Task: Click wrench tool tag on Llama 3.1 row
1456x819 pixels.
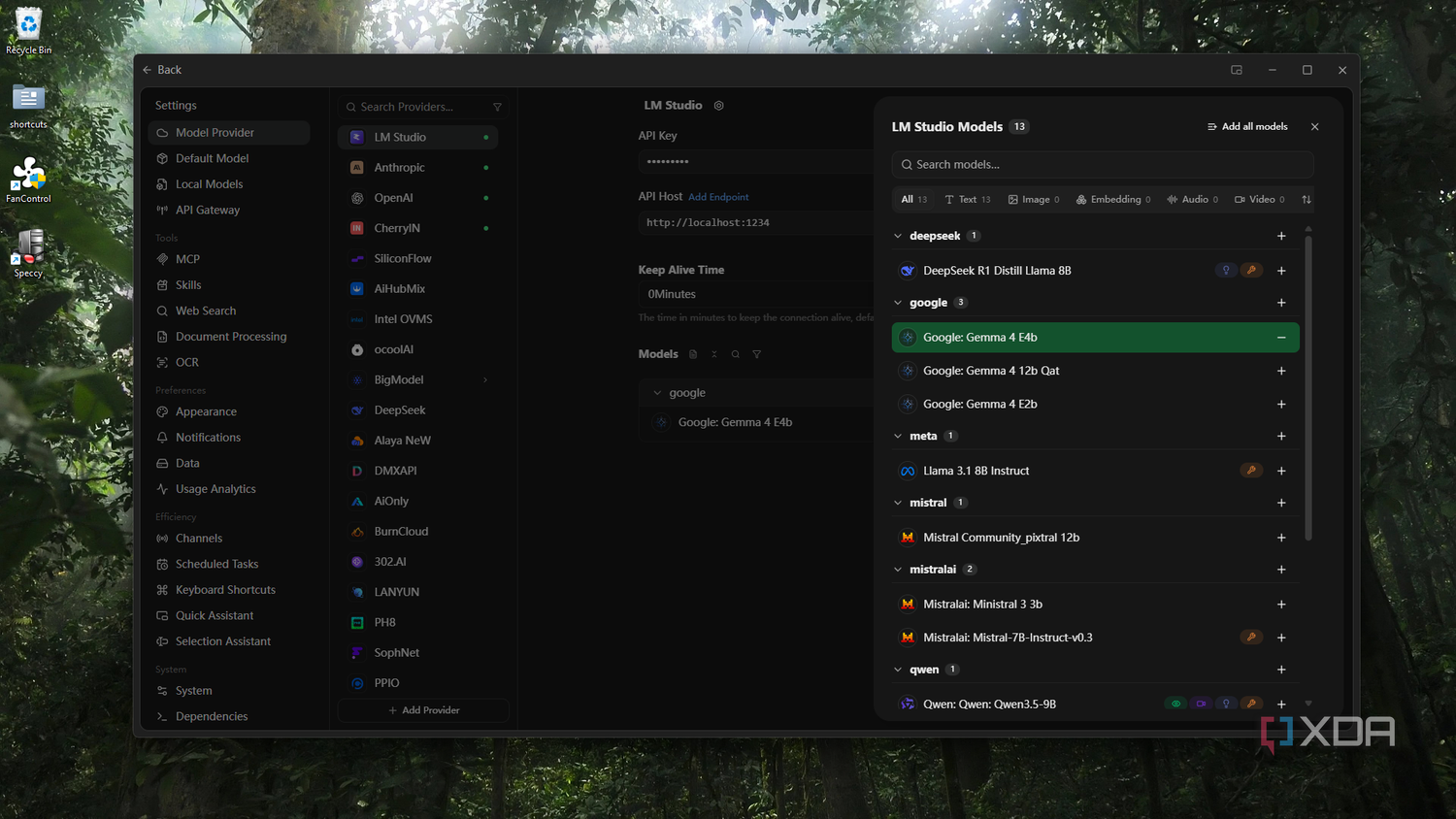Action: (1251, 471)
